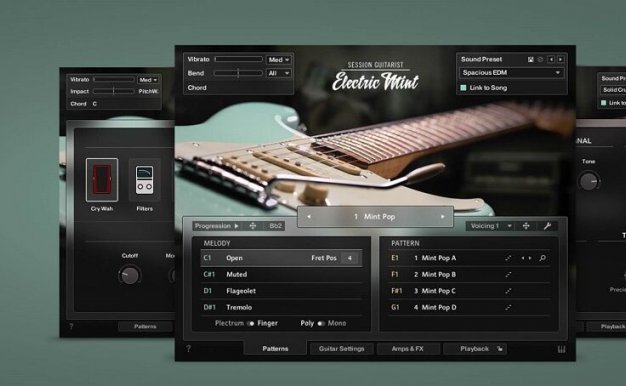
Task: Click the circular reset icon beside Sound Preset
Action: click(541, 59)
